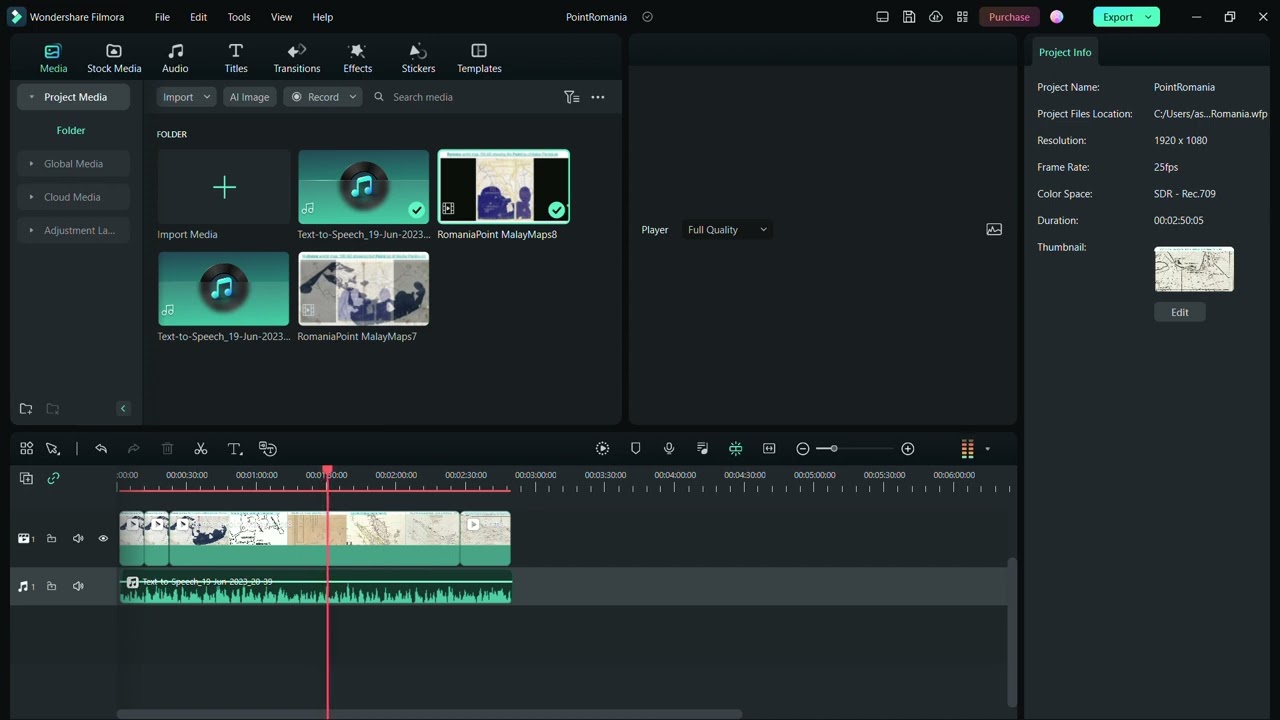Viewport: 1280px width, 720px height.
Task: Open the media panel more options menu
Action: click(598, 97)
